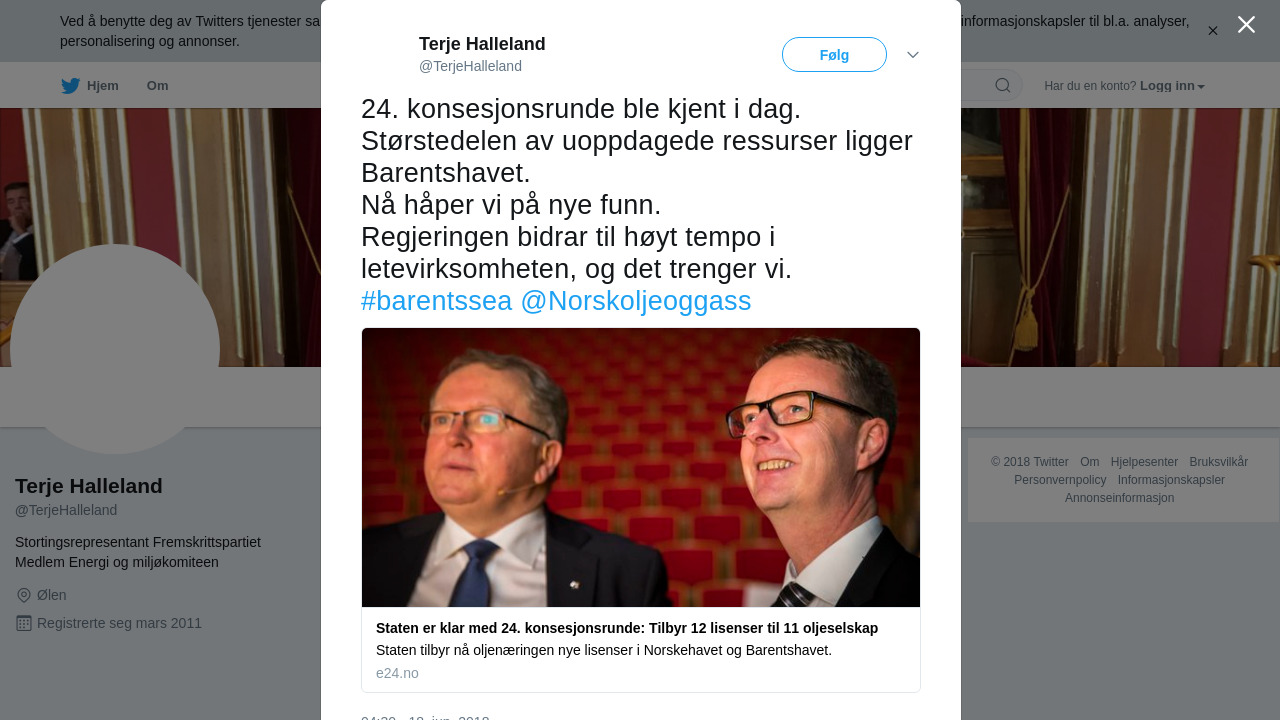This screenshot has width=1280, height=720.
Task: Open the tweet options chevron menu
Action: [x=913, y=55]
